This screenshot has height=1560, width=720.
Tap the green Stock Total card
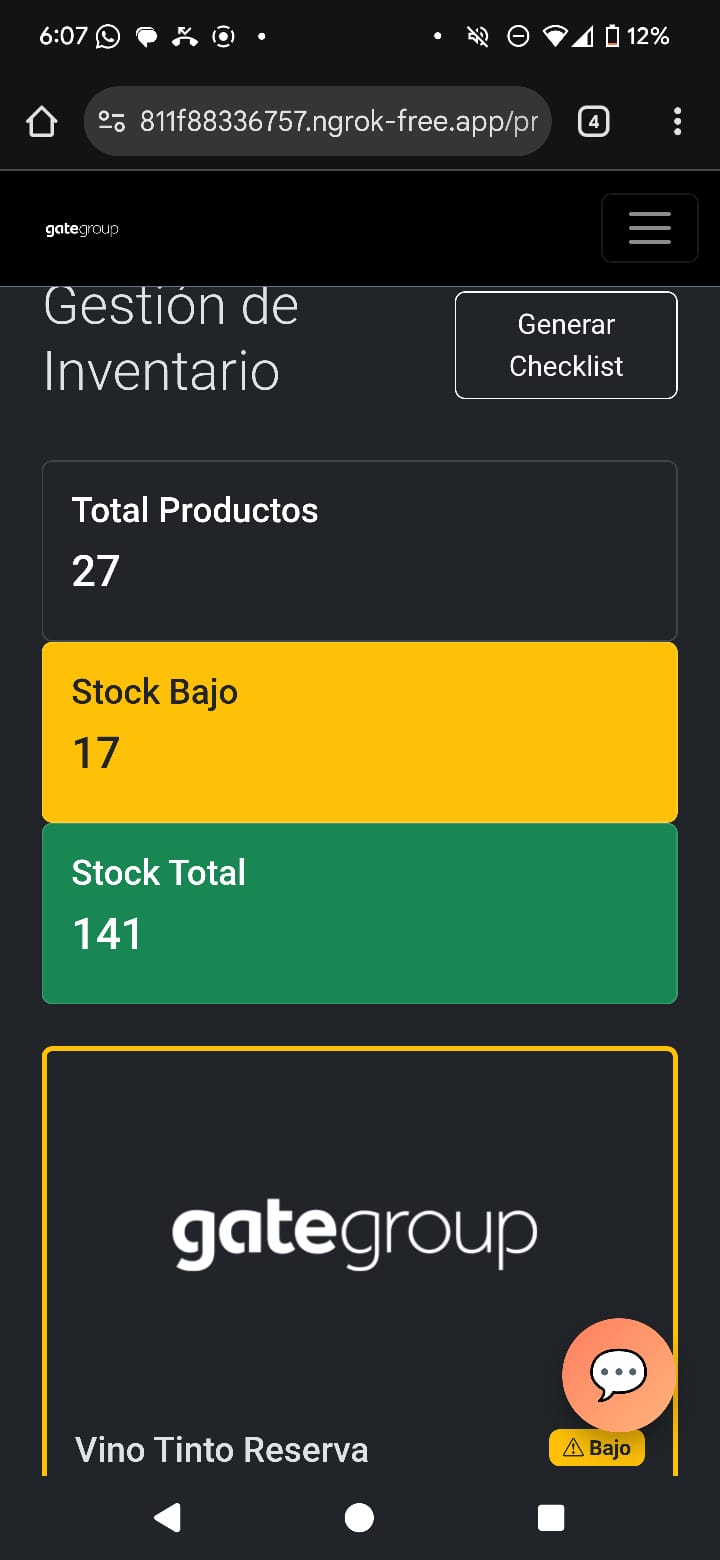(x=360, y=913)
